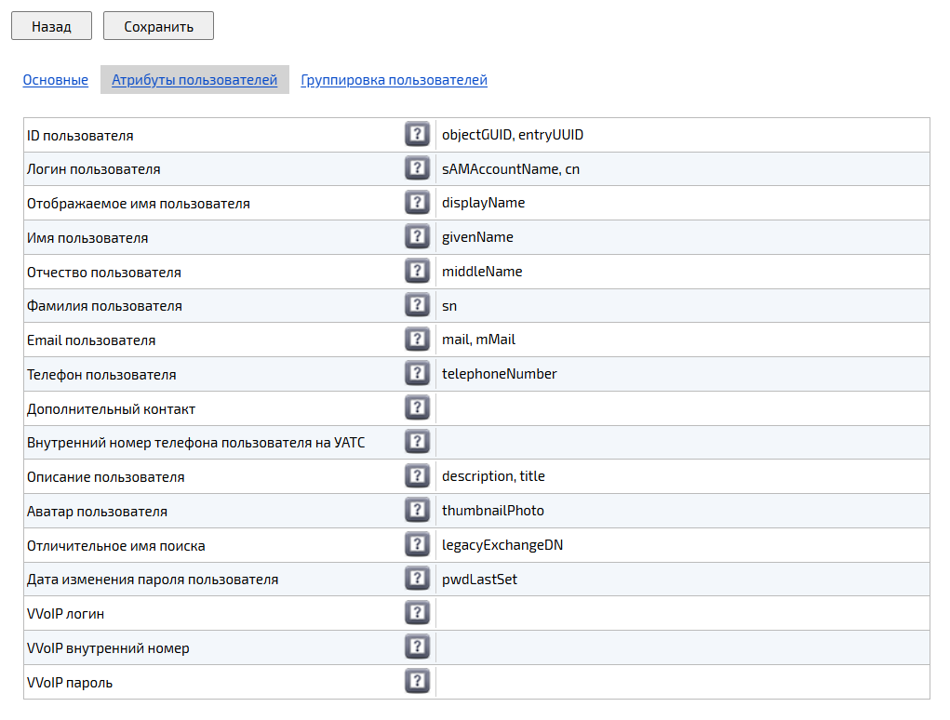Image resolution: width=950 pixels, height=720 pixels.
Task: Show help for Дата изменения пароля пользователя
Action: pos(417,579)
